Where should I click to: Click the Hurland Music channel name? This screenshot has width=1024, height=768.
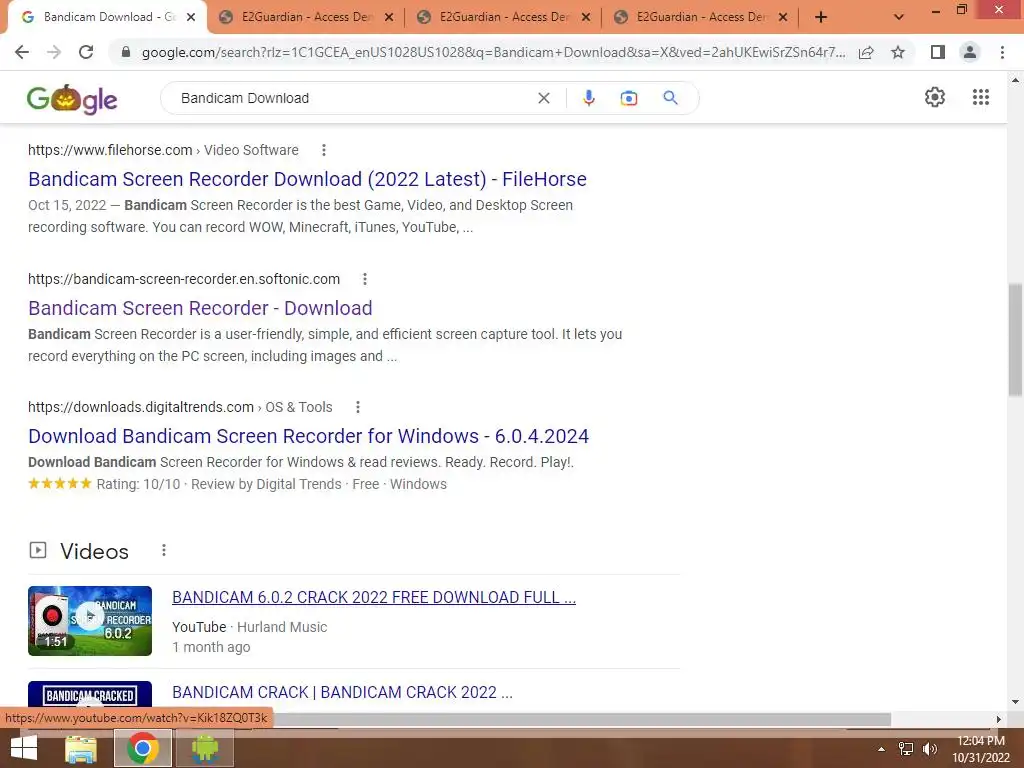(x=281, y=627)
